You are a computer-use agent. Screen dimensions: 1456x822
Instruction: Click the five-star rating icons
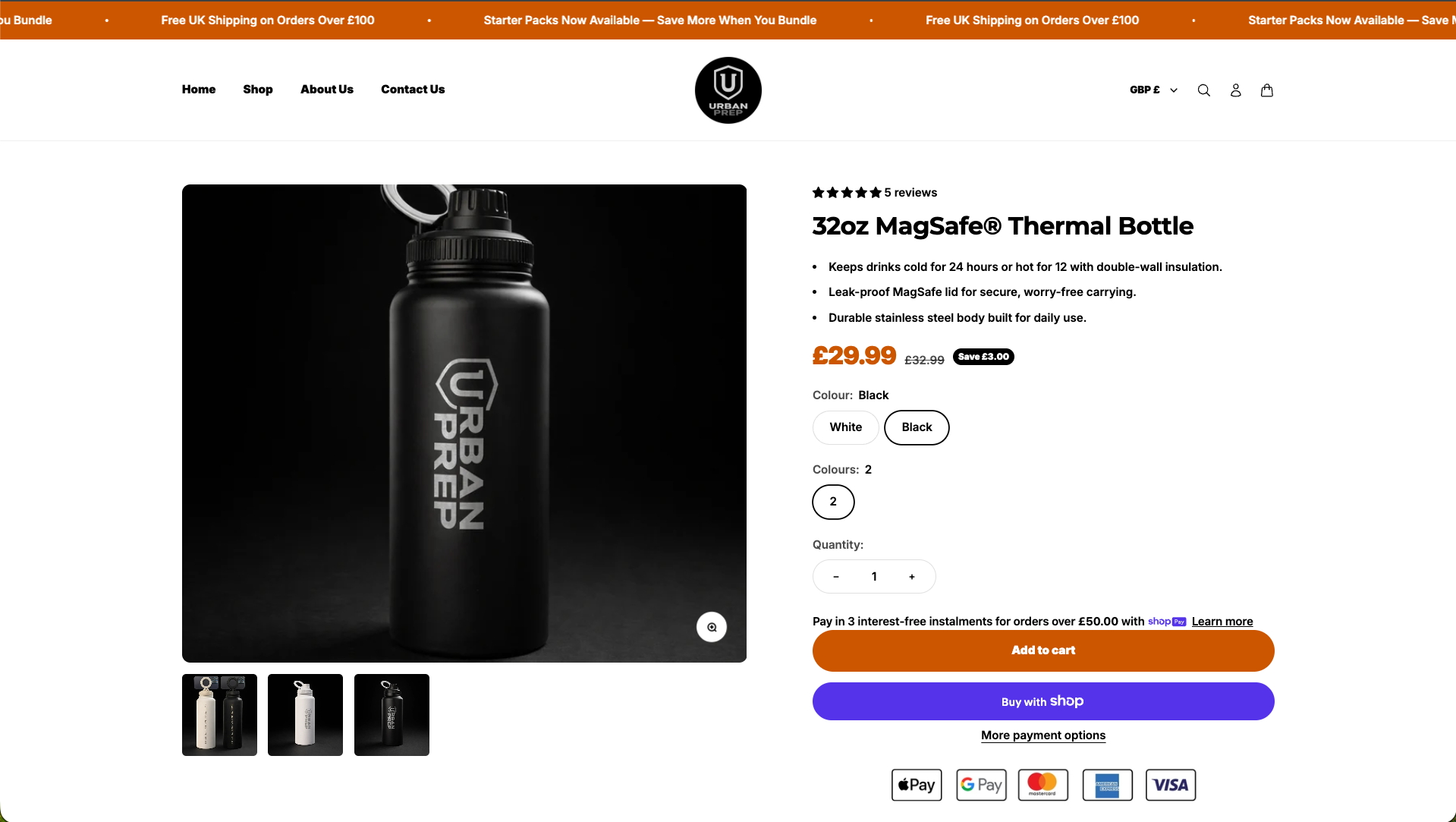click(x=847, y=193)
